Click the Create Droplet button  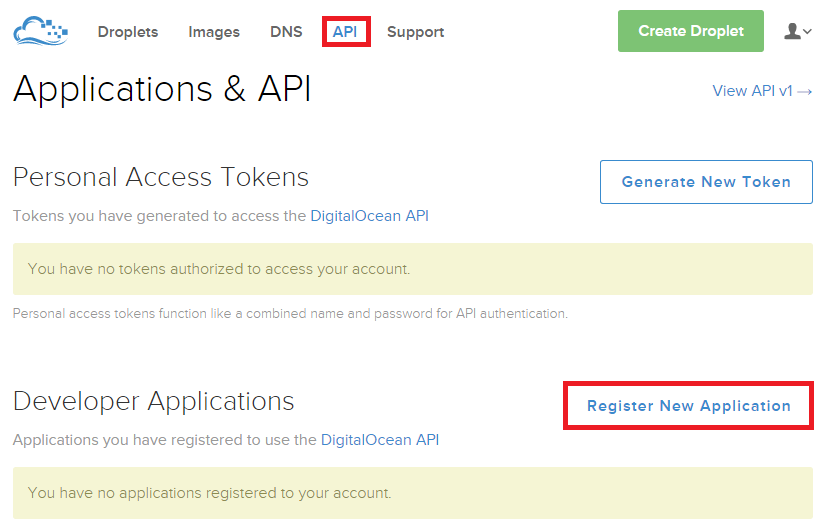[691, 31]
